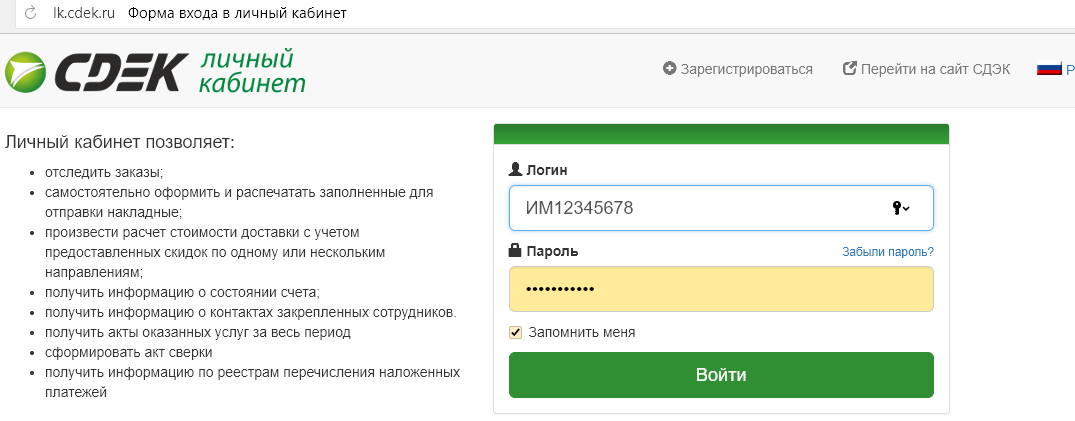Click the Пароль field label

(552, 252)
